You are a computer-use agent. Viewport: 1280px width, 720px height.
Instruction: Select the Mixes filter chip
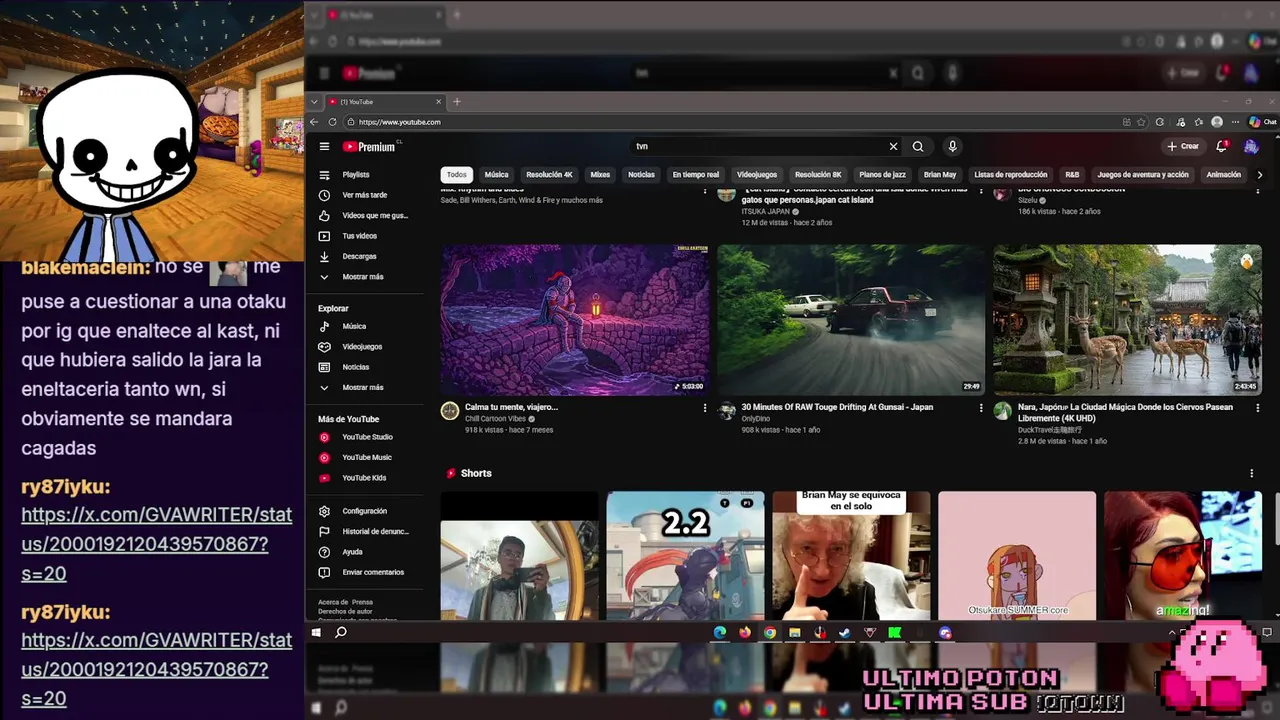(600, 175)
